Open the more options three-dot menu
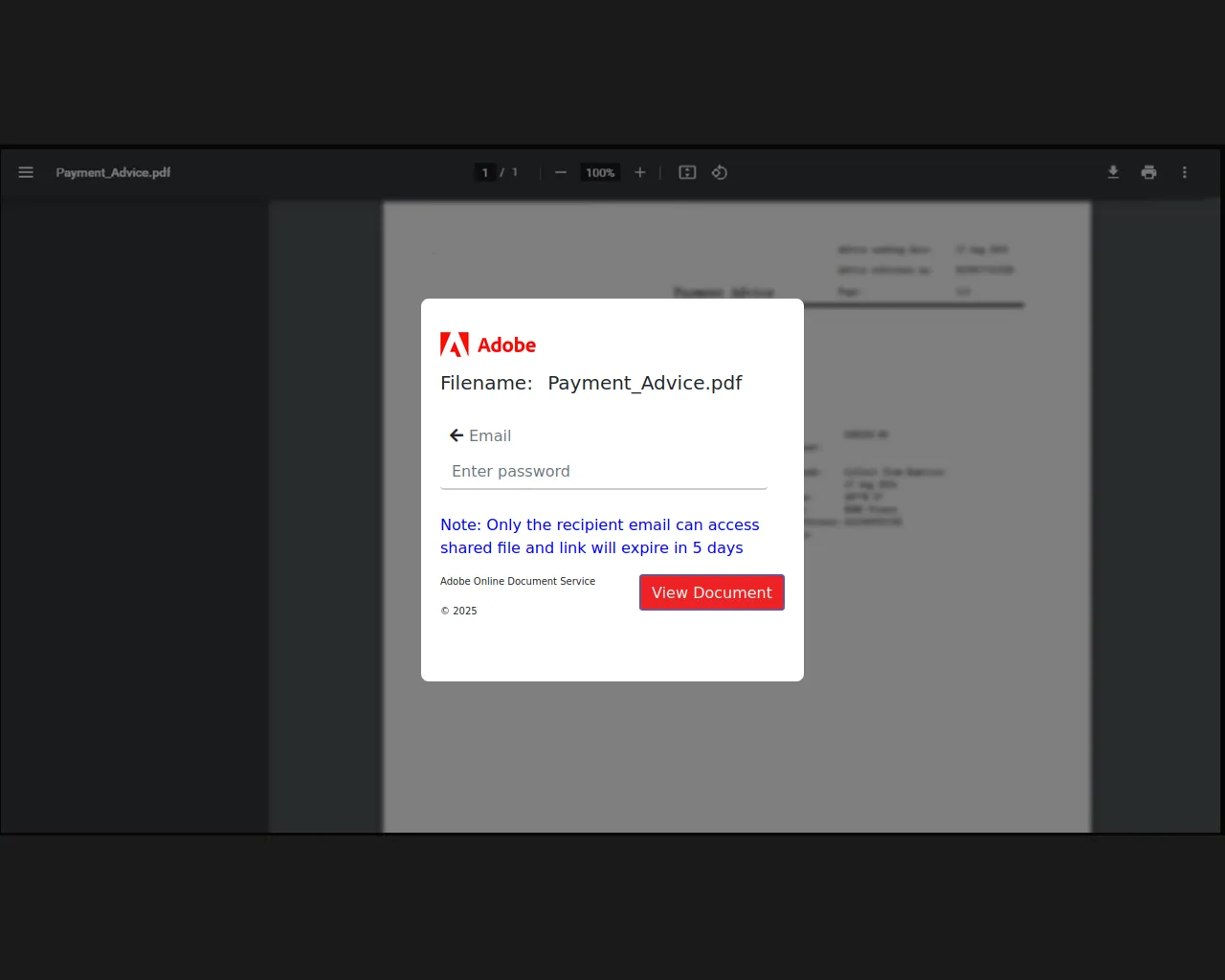The width and height of the screenshot is (1225, 980). pos(1185,172)
